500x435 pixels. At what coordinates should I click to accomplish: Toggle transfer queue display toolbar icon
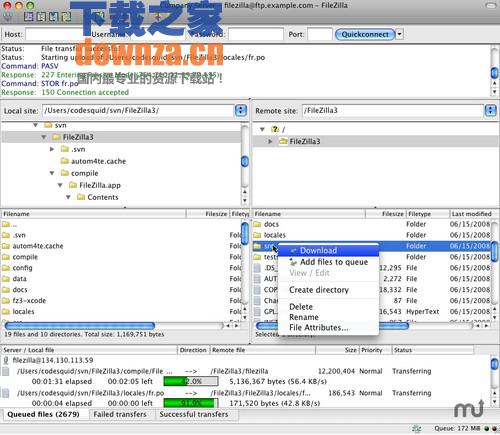[66, 17]
